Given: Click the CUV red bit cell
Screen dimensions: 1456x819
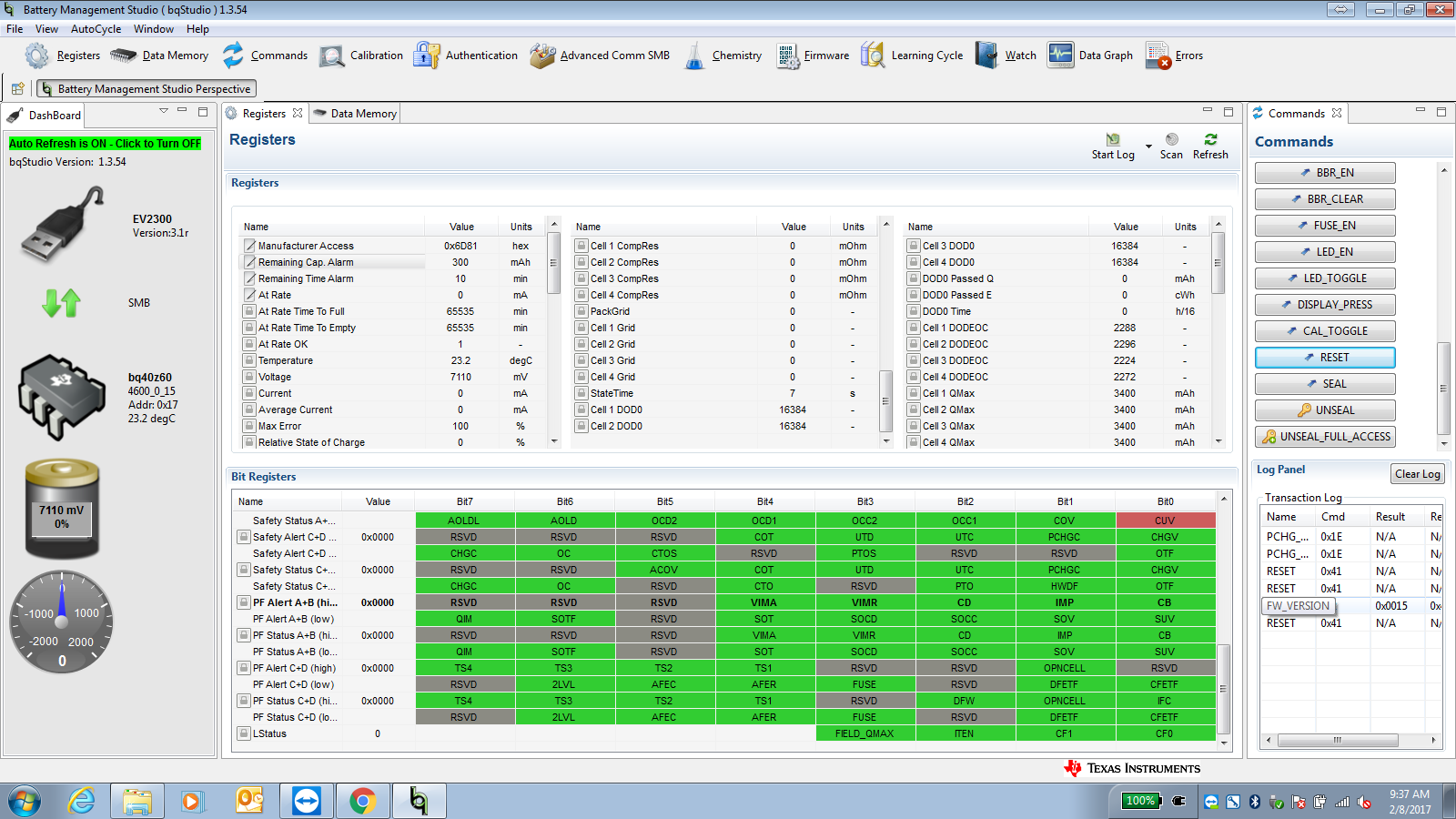Looking at the screenshot, I should [1165, 521].
